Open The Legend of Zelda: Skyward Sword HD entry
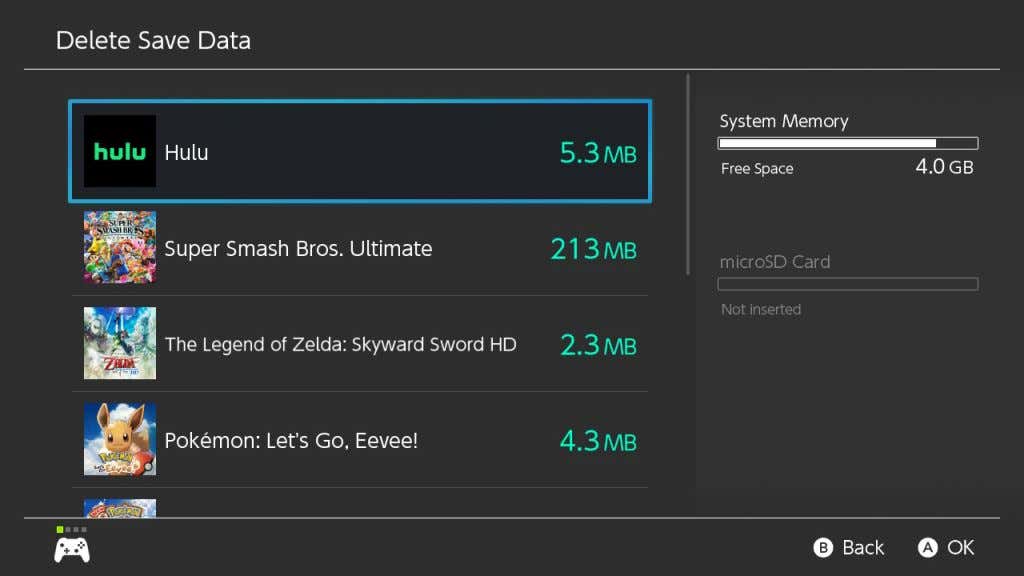The width and height of the screenshot is (1024, 576). click(x=340, y=344)
